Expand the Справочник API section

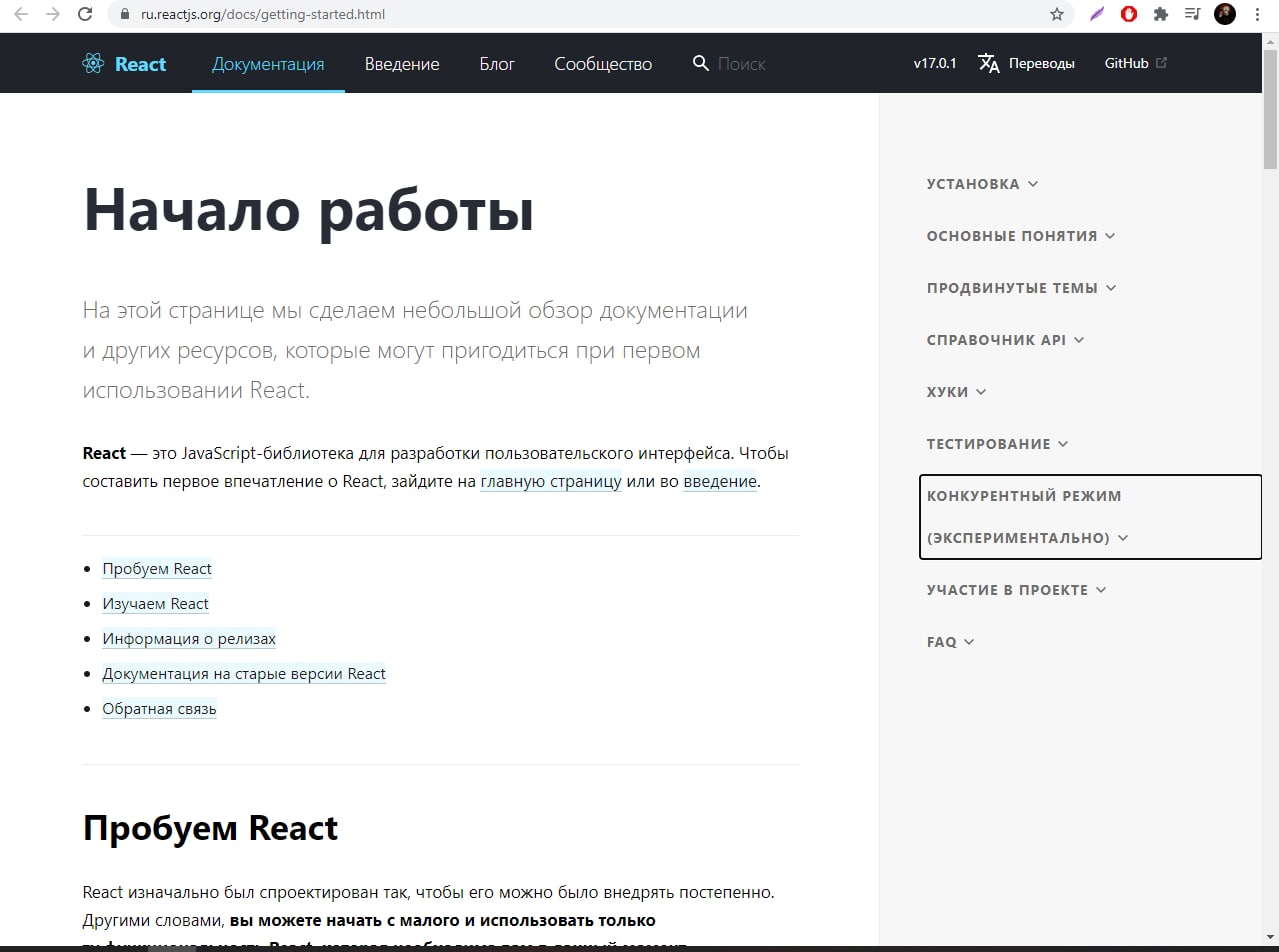point(1005,340)
